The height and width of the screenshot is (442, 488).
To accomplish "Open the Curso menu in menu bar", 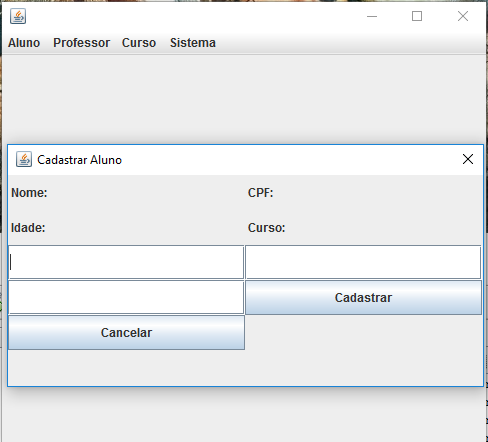I will (x=139, y=43).
